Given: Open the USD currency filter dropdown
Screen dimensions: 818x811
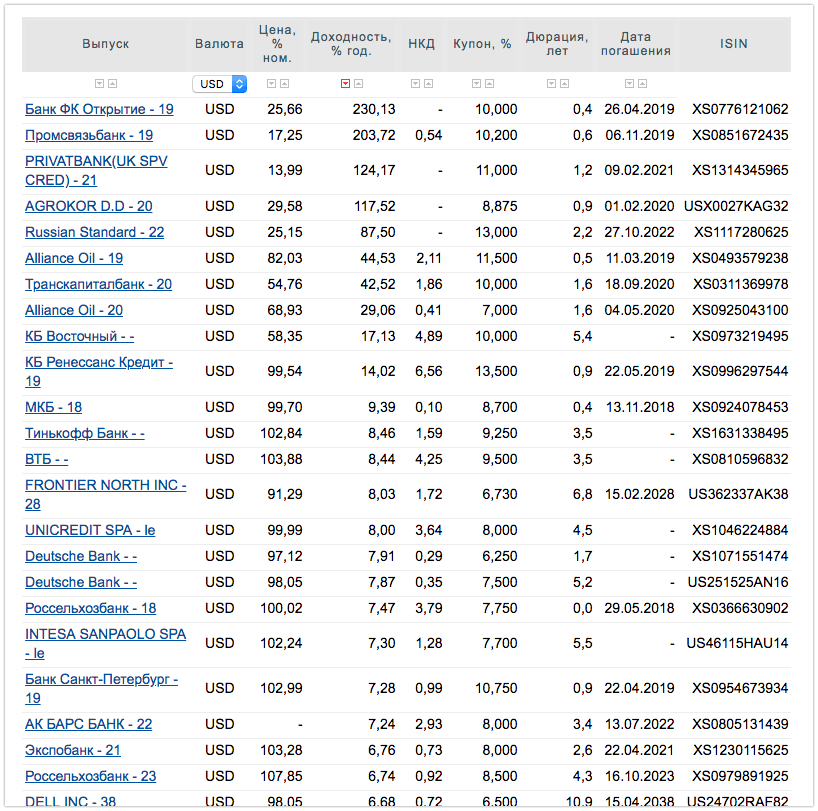Looking at the screenshot, I should (220, 84).
